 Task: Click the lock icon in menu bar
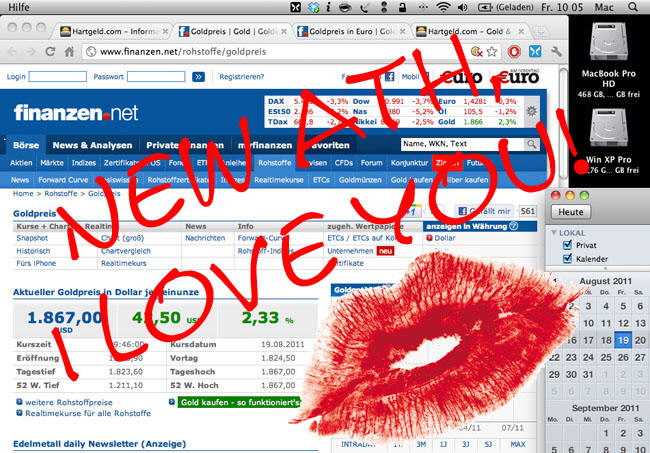click(x=402, y=7)
